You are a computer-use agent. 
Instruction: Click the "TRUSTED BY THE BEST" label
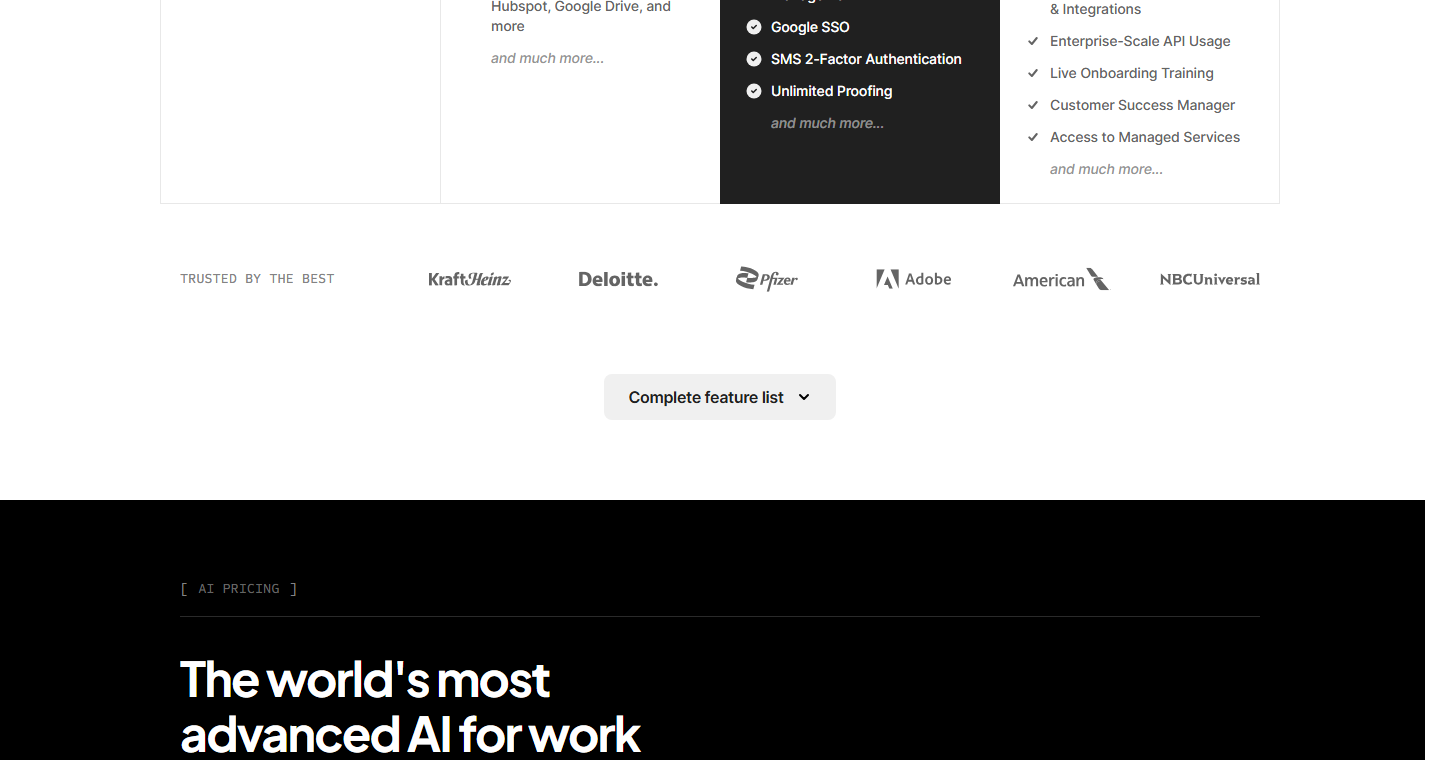click(x=257, y=279)
